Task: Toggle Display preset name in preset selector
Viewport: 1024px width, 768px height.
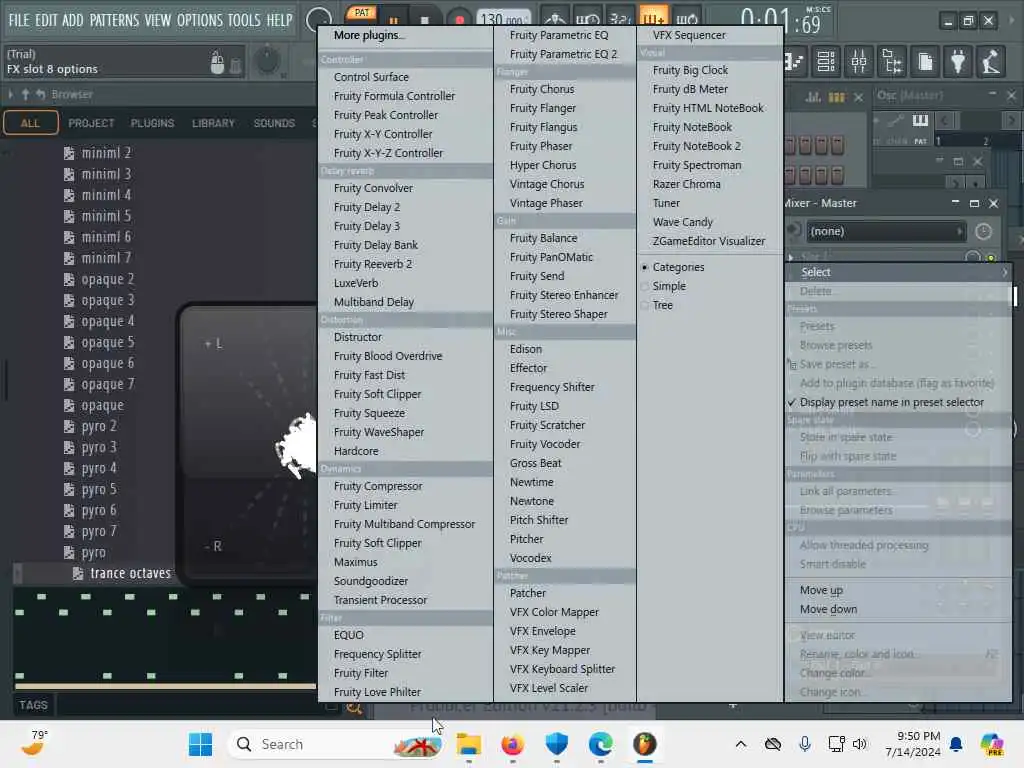Action: click(891, 402)
